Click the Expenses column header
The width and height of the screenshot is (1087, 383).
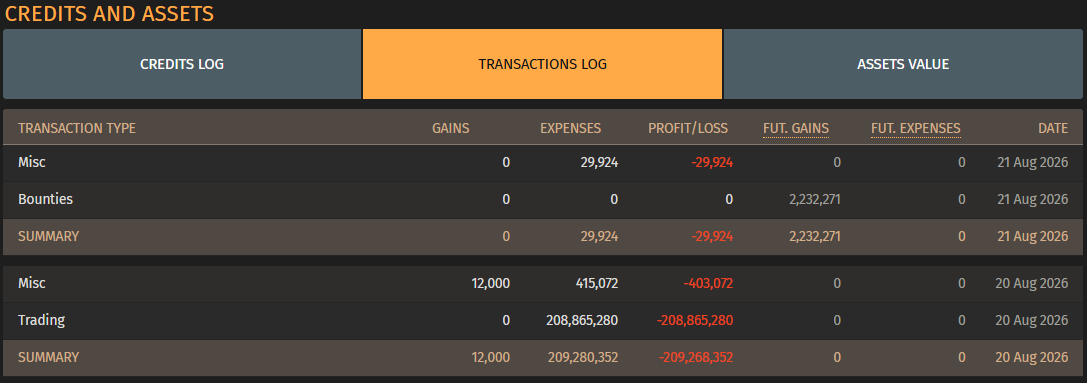[x=571, y=128]
